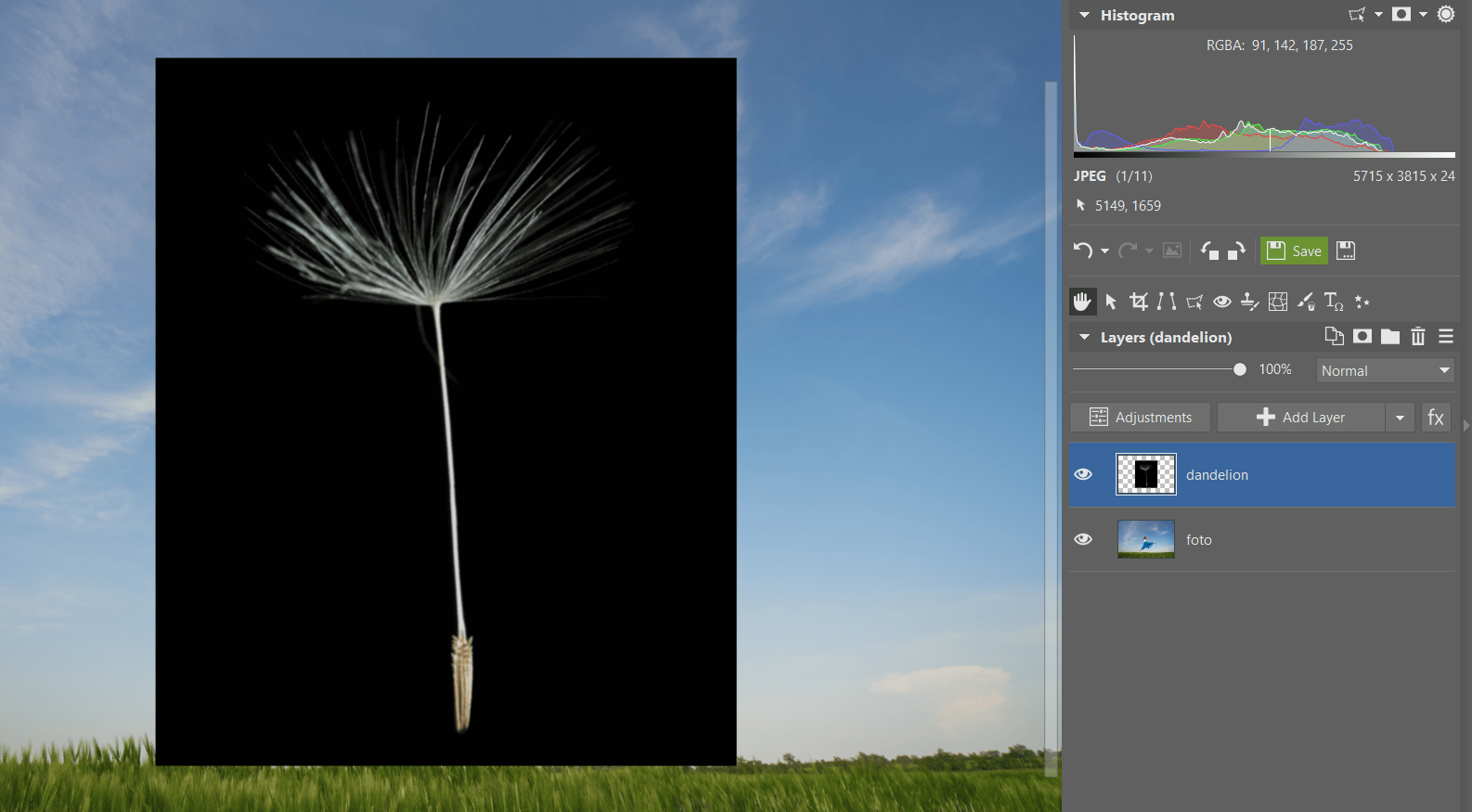Activate the Pan hand tool
This screenshot has width=1472, height=812.
[x=1082, y=302]
